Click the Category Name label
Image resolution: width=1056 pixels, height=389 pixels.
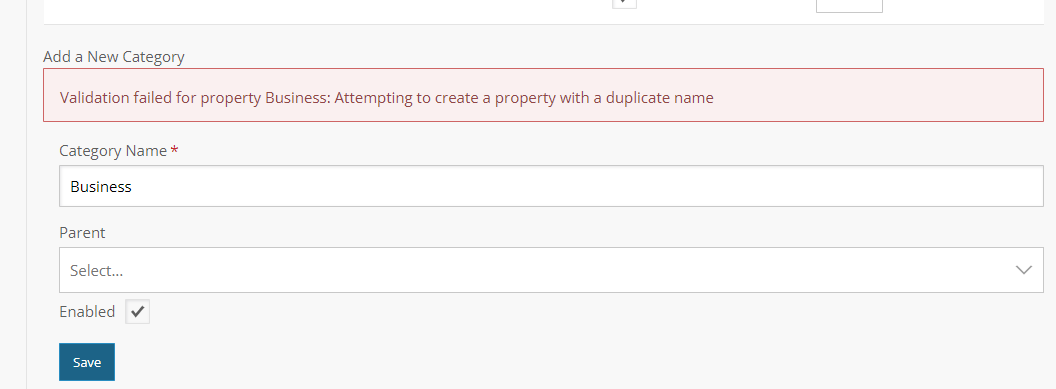tap(113, 151)
